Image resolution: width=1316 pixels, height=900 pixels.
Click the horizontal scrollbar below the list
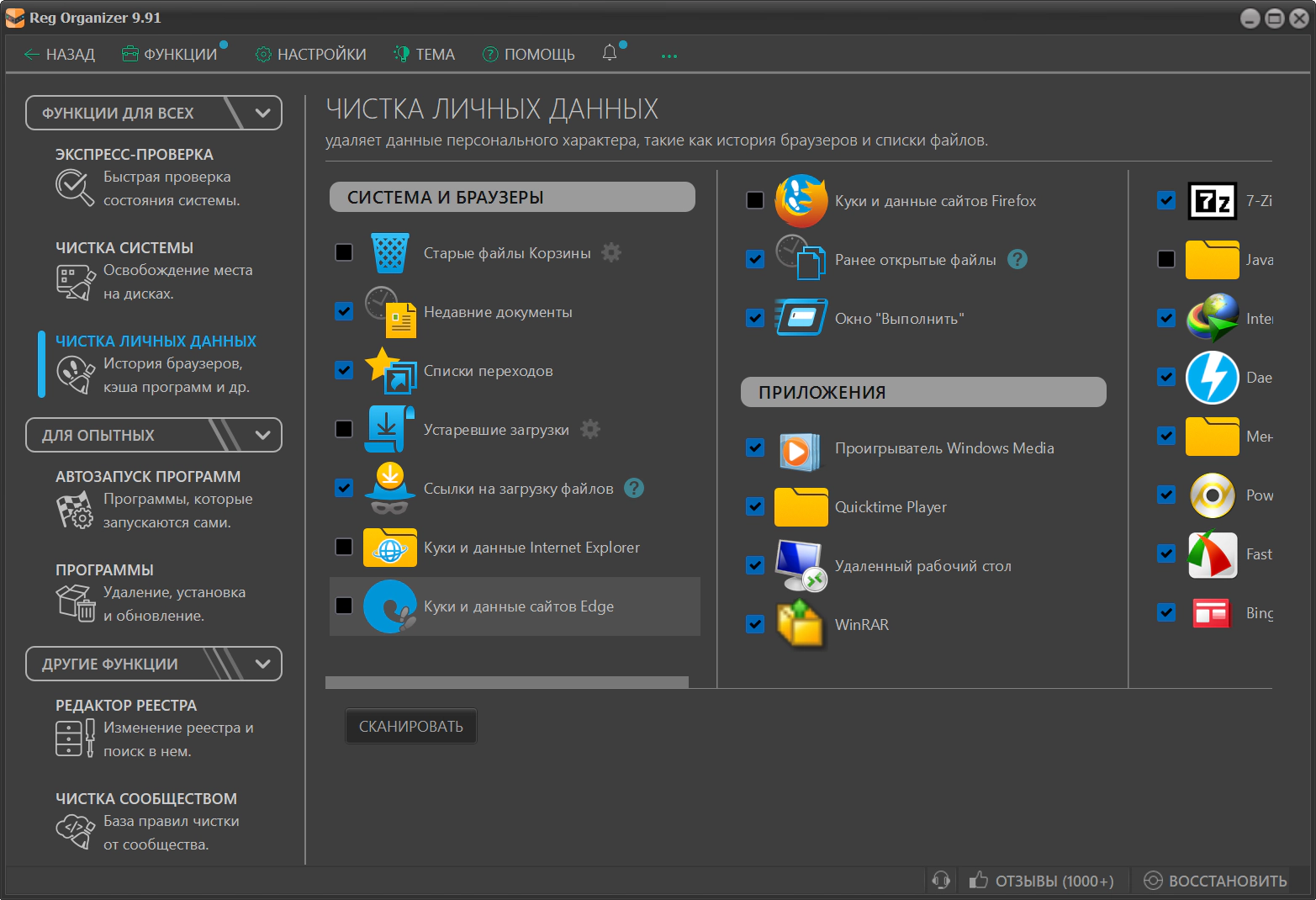point(506,682)
